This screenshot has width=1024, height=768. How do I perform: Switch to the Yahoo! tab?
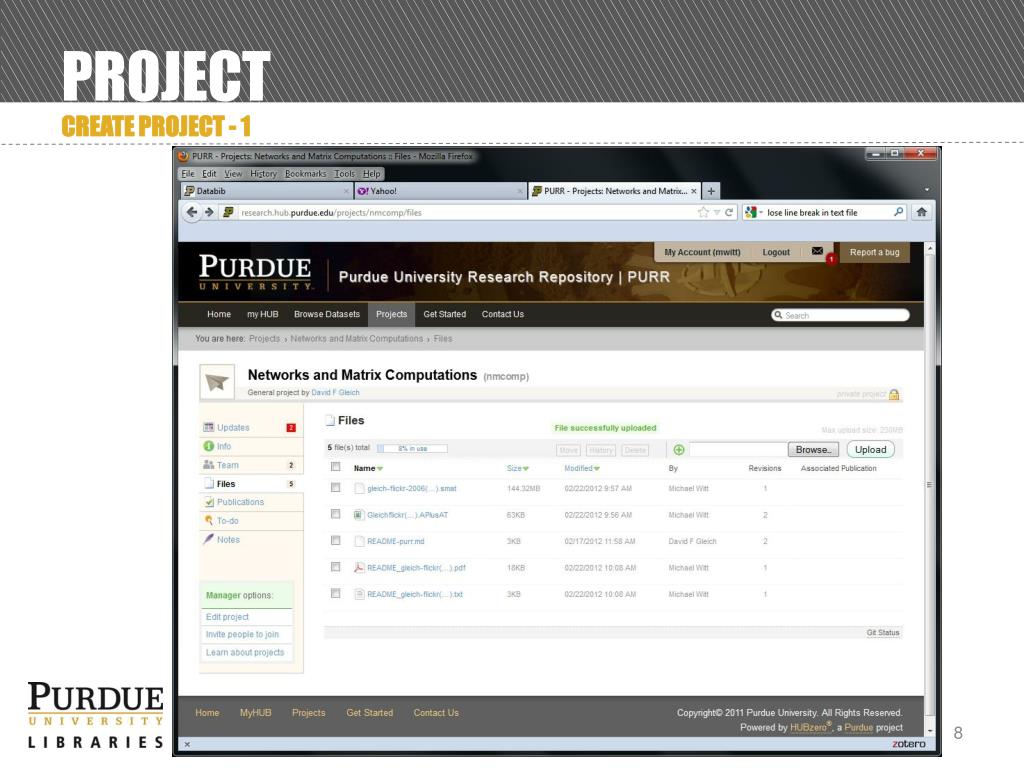[x=440, y=191]
